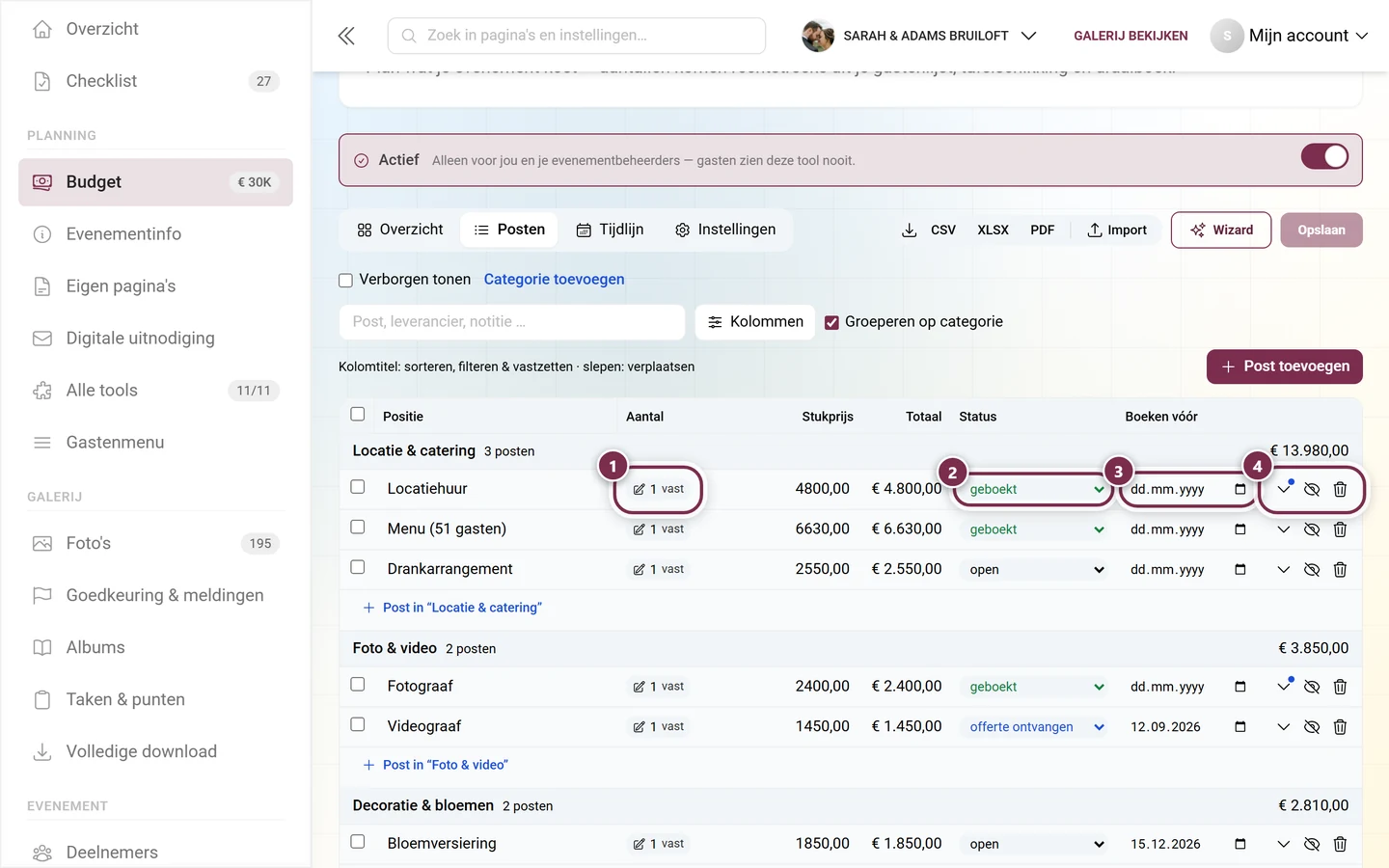
Task: Open status dropdown for Locatiehuur
Action: click(x=1036, y=489)
